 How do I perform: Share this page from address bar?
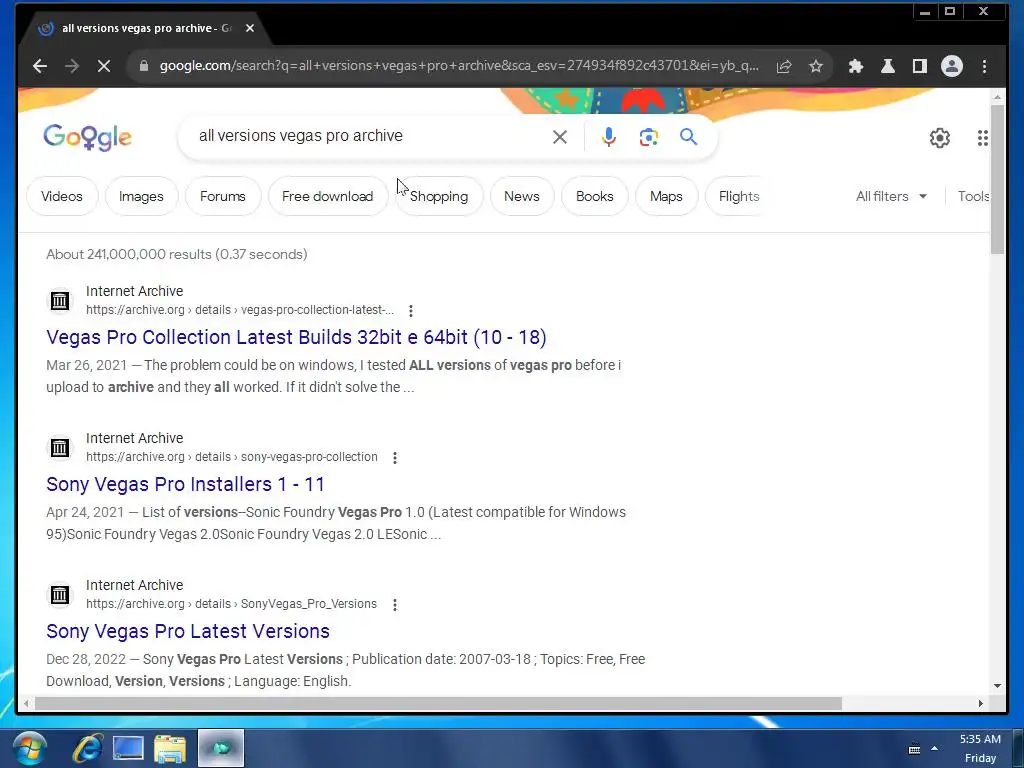click(784, 66)
